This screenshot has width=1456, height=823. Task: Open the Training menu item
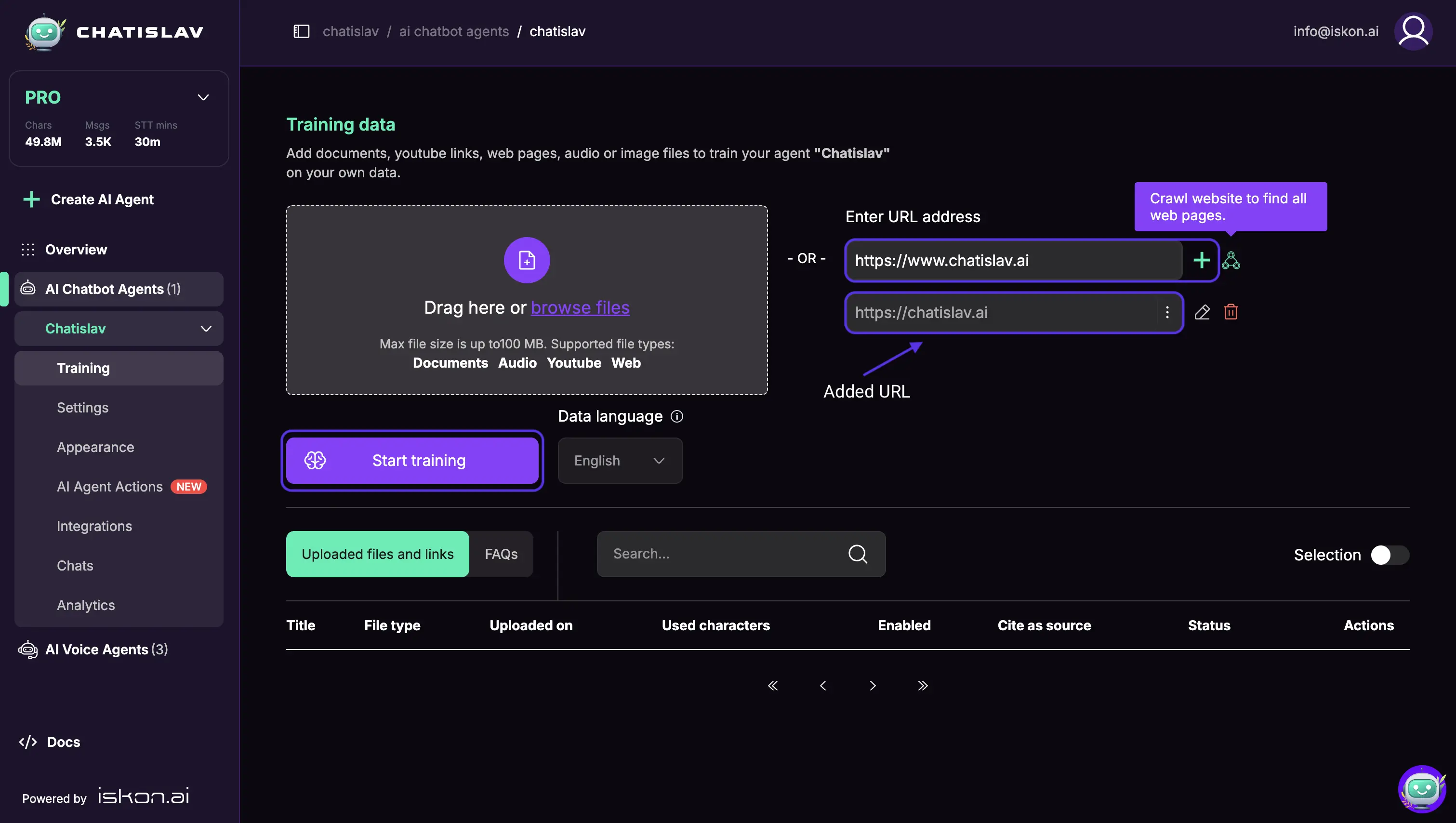(x=119, y=368)
